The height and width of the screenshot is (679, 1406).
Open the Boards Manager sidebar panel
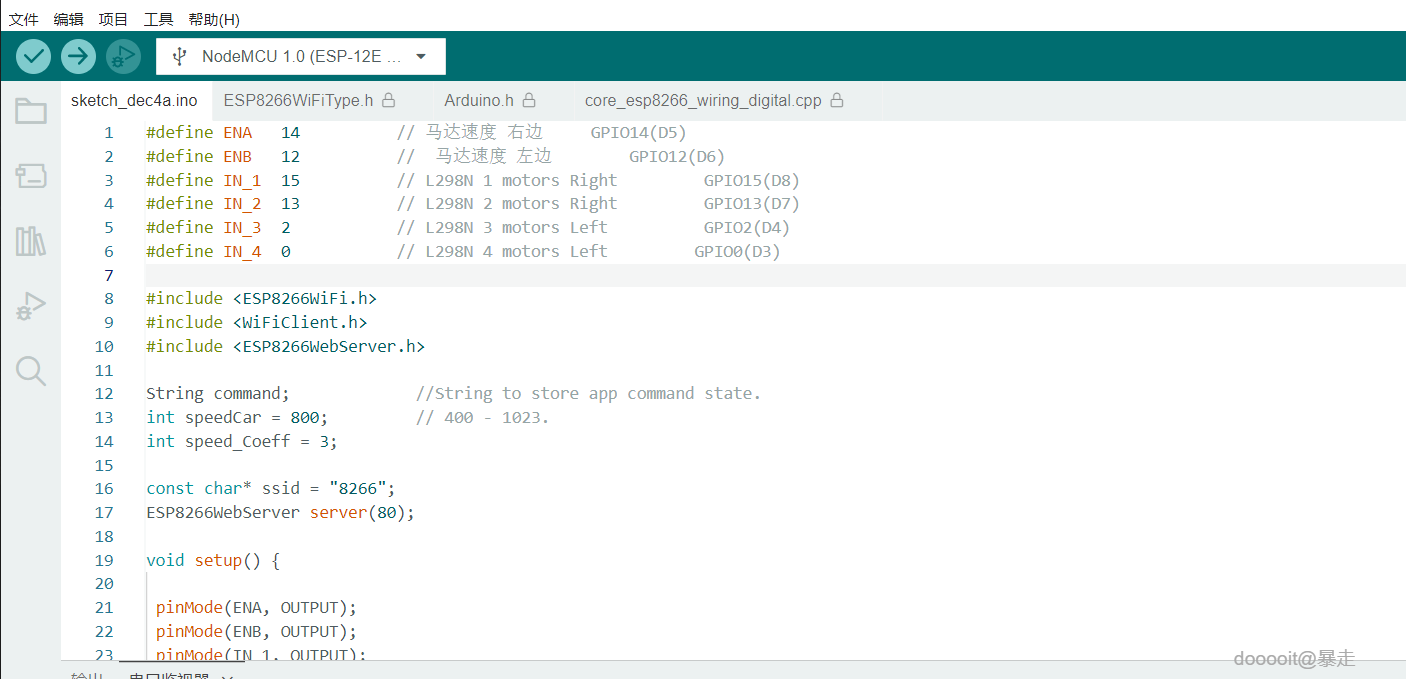pyautogui.click(x=31, y=176)
